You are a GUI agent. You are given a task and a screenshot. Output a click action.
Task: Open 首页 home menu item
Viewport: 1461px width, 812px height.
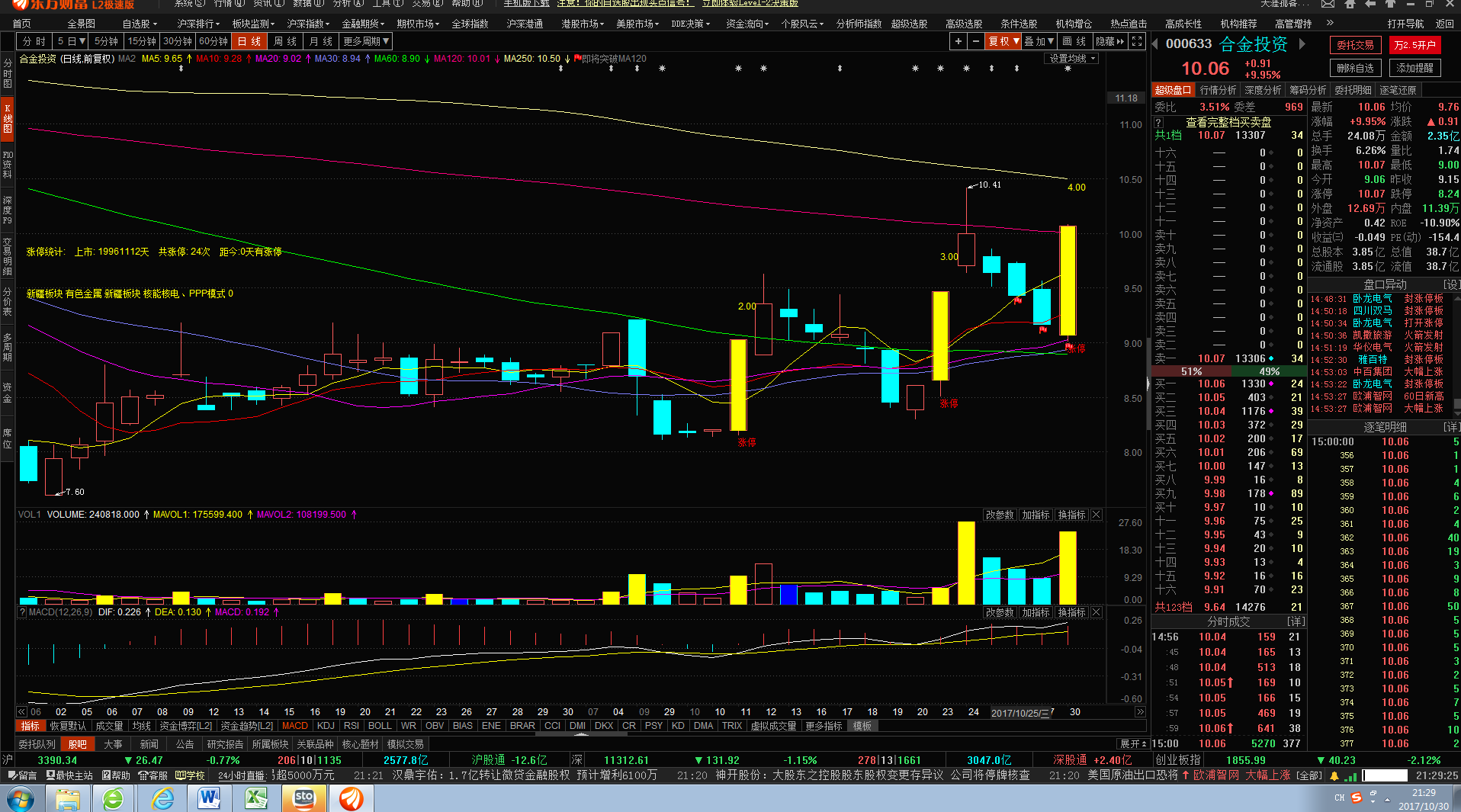click(22, 24)
